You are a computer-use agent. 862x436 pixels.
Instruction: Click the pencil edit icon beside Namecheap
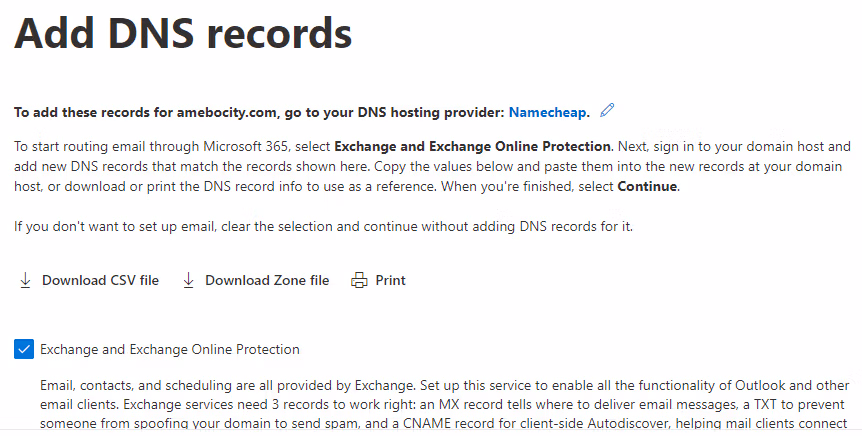click(x=607, y=110)
